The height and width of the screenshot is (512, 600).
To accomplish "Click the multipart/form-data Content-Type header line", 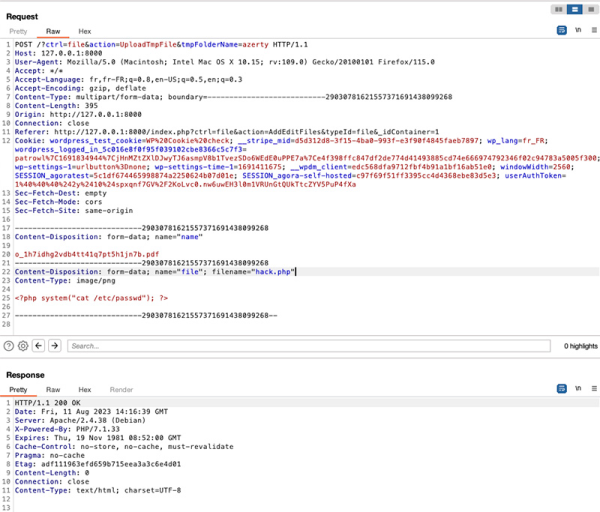I will [233, 97].
